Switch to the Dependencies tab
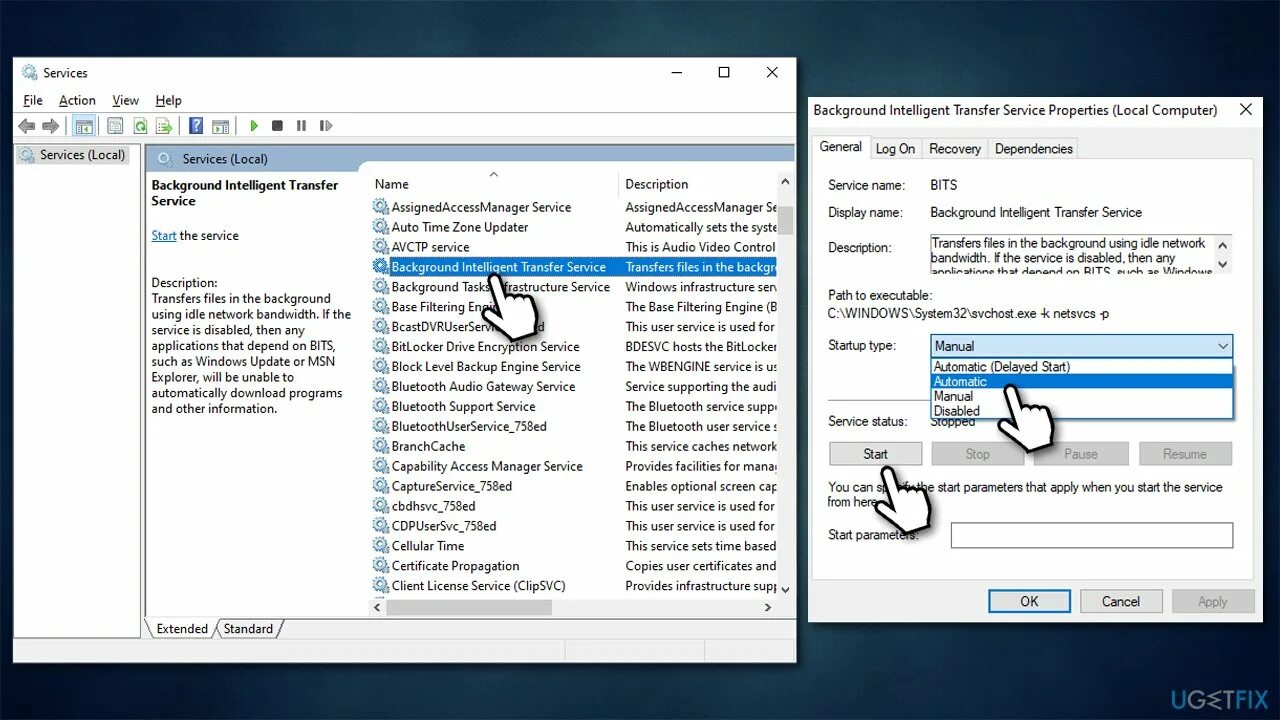 click(x=1034, y=149)
